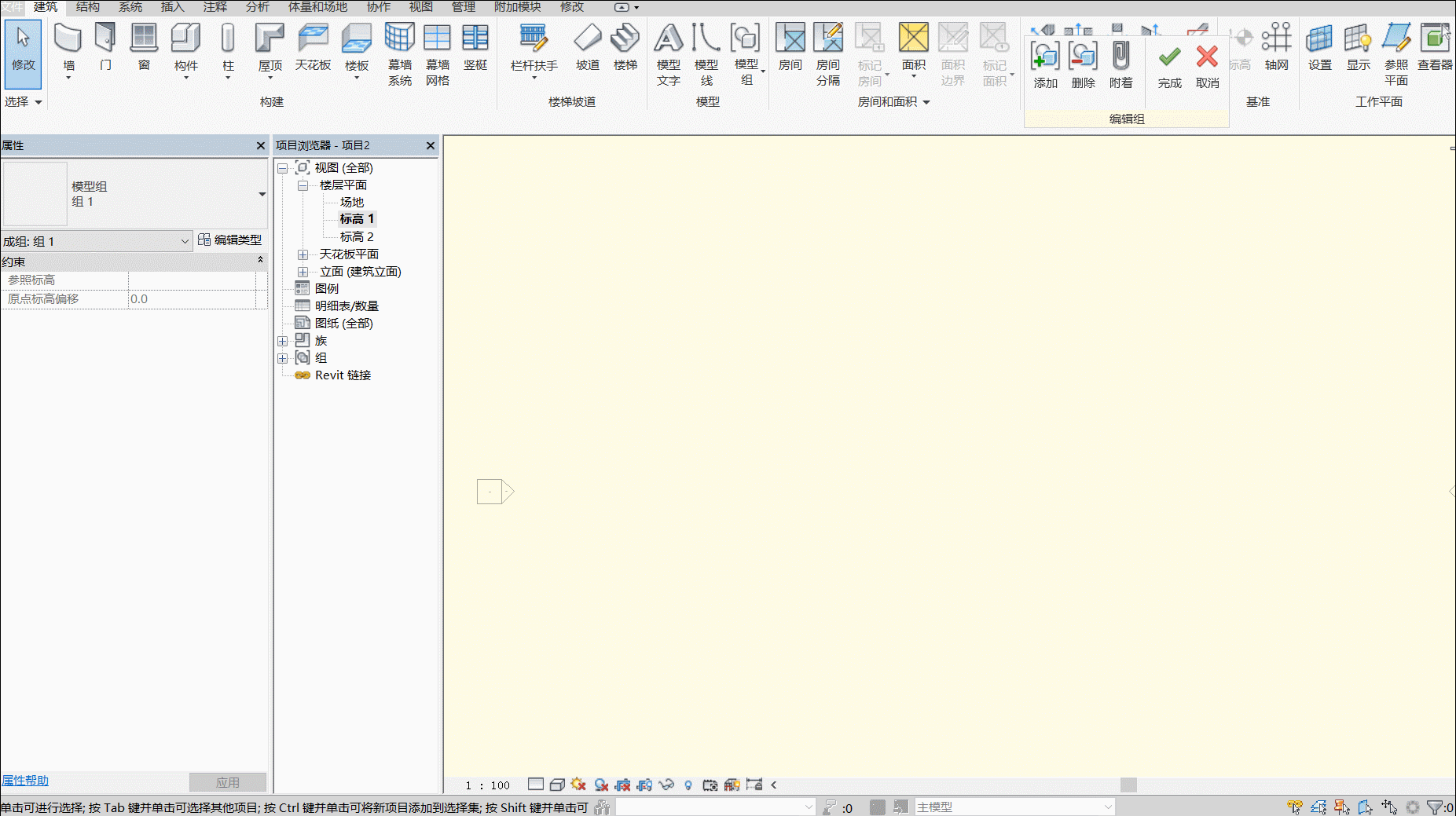
Task: Click the 编辑类型 button
Action: 229,240
